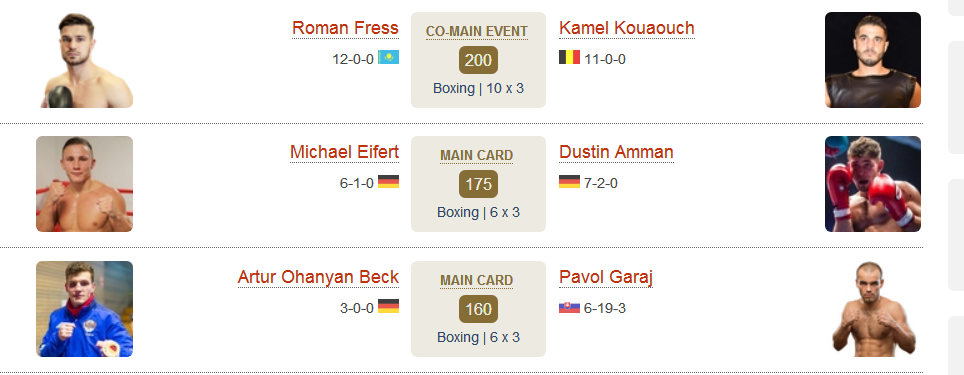Viewport: 964px width, 375px height.
Task: Click the 160 weight badge
Action: pos(478,309)
